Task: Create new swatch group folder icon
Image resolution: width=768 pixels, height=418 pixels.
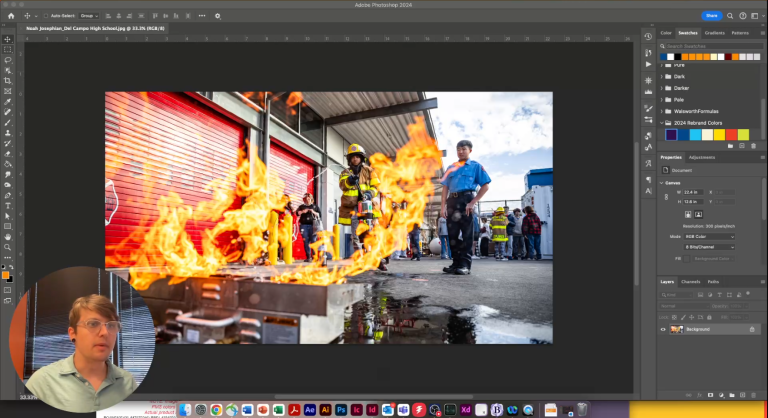Action: (730, 146)
